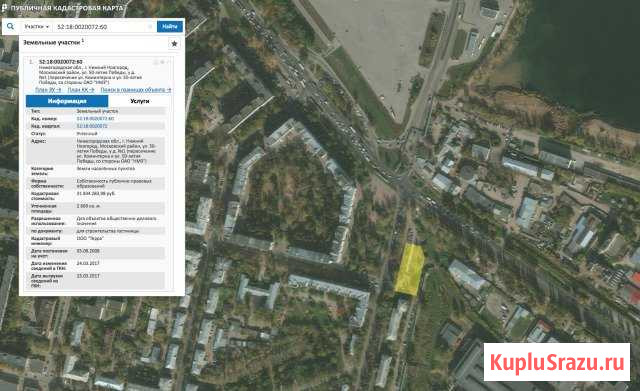Click the Кад. квартал value link
This screenshot has width=640, height=391.
[92, 126]
